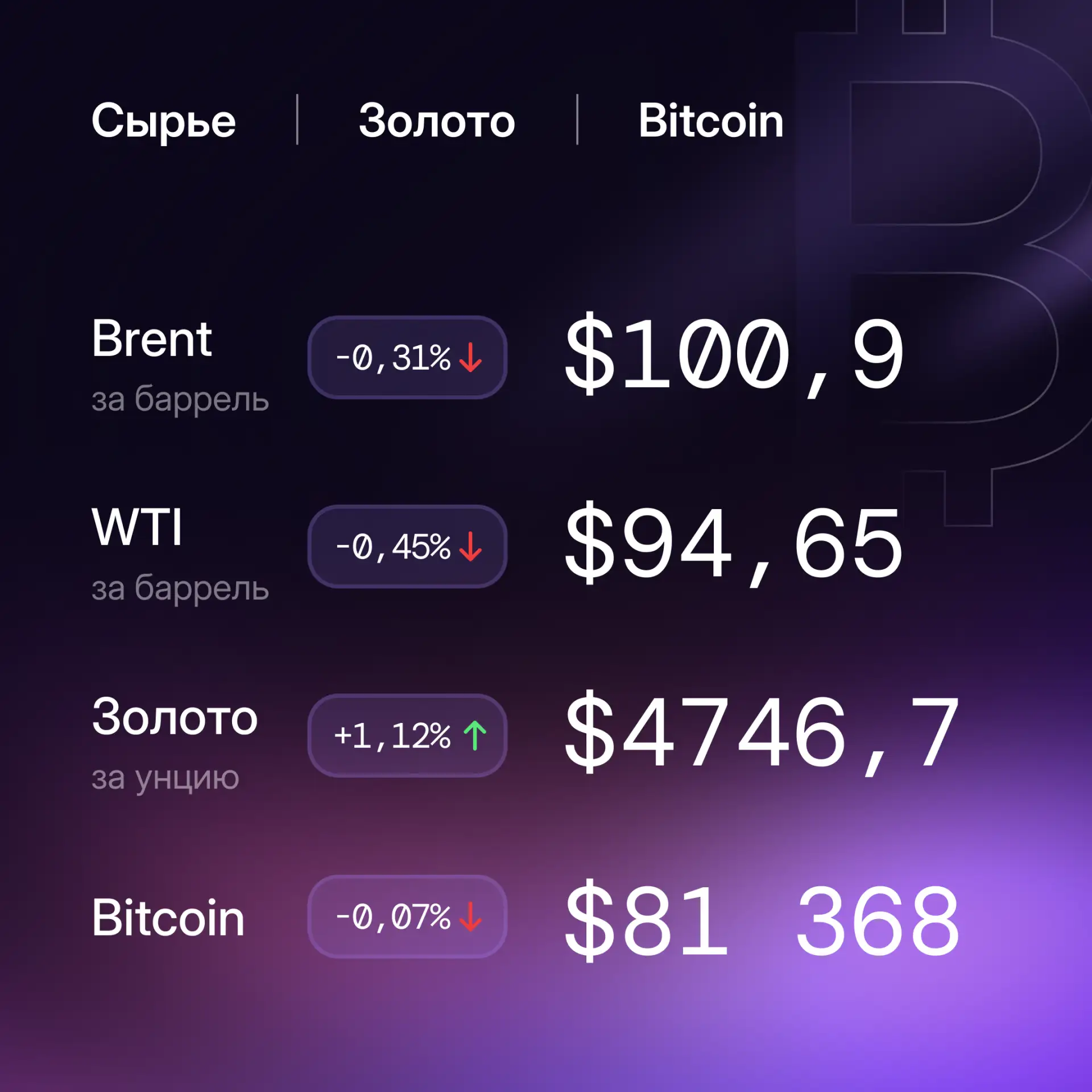Click the $94,65 WTI price
Screen dimensions: 1092x1092
point(734,543)
